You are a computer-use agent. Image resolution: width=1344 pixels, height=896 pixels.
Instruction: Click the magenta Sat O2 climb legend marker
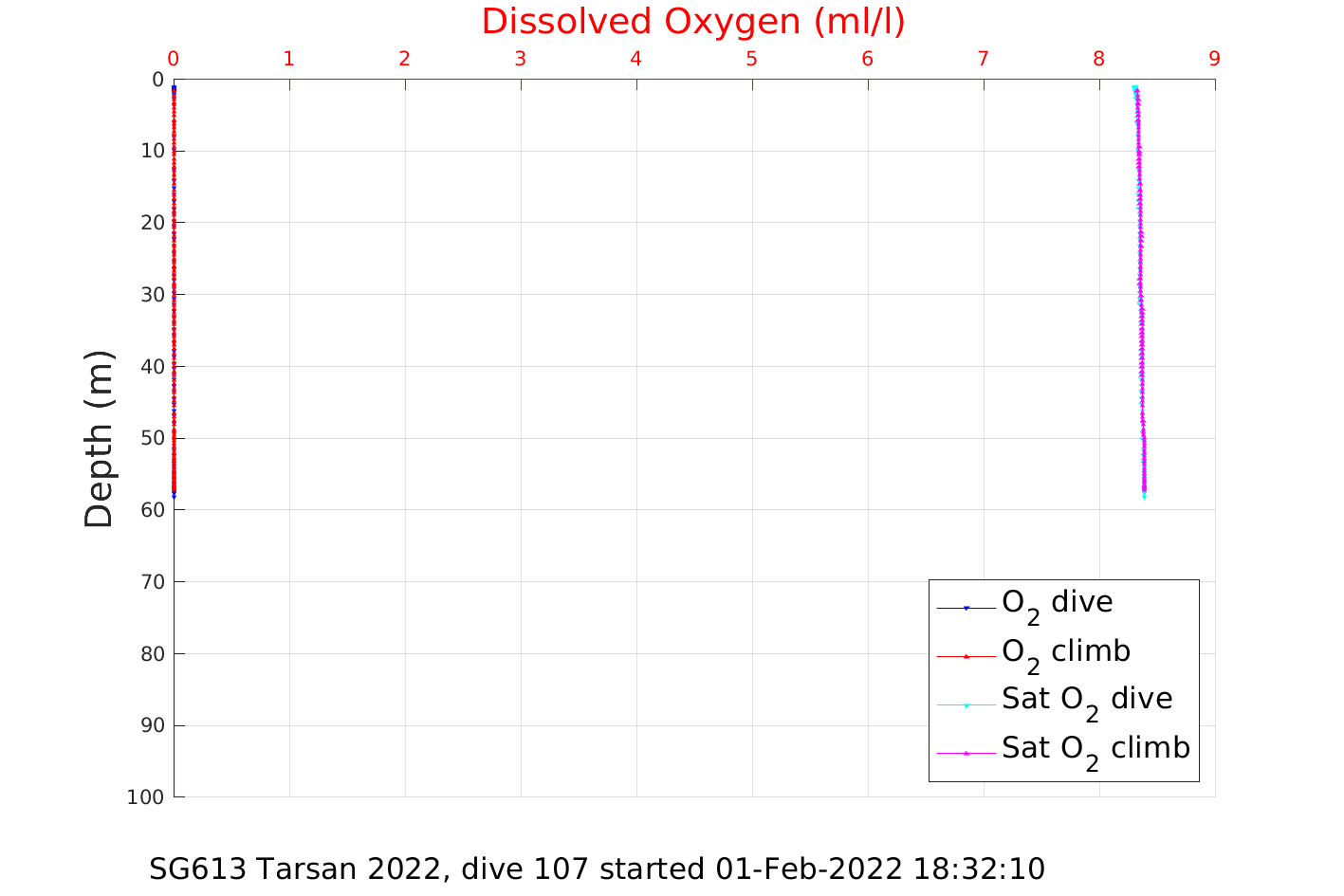click(x=967, y=754)
